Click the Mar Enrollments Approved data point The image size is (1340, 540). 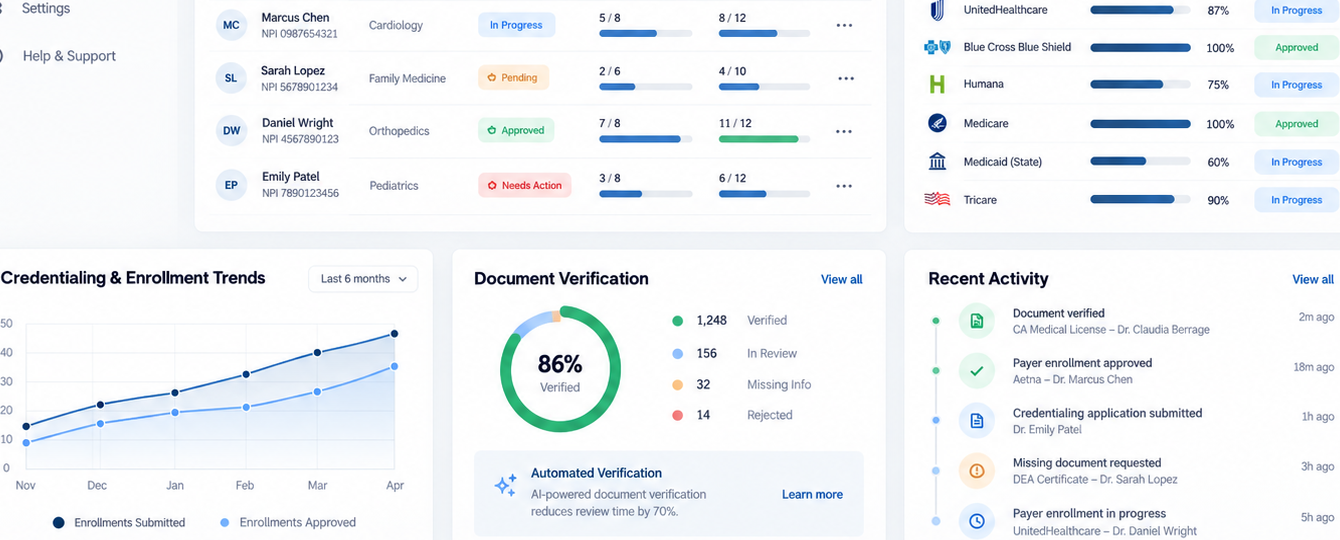tap(317, 392)
